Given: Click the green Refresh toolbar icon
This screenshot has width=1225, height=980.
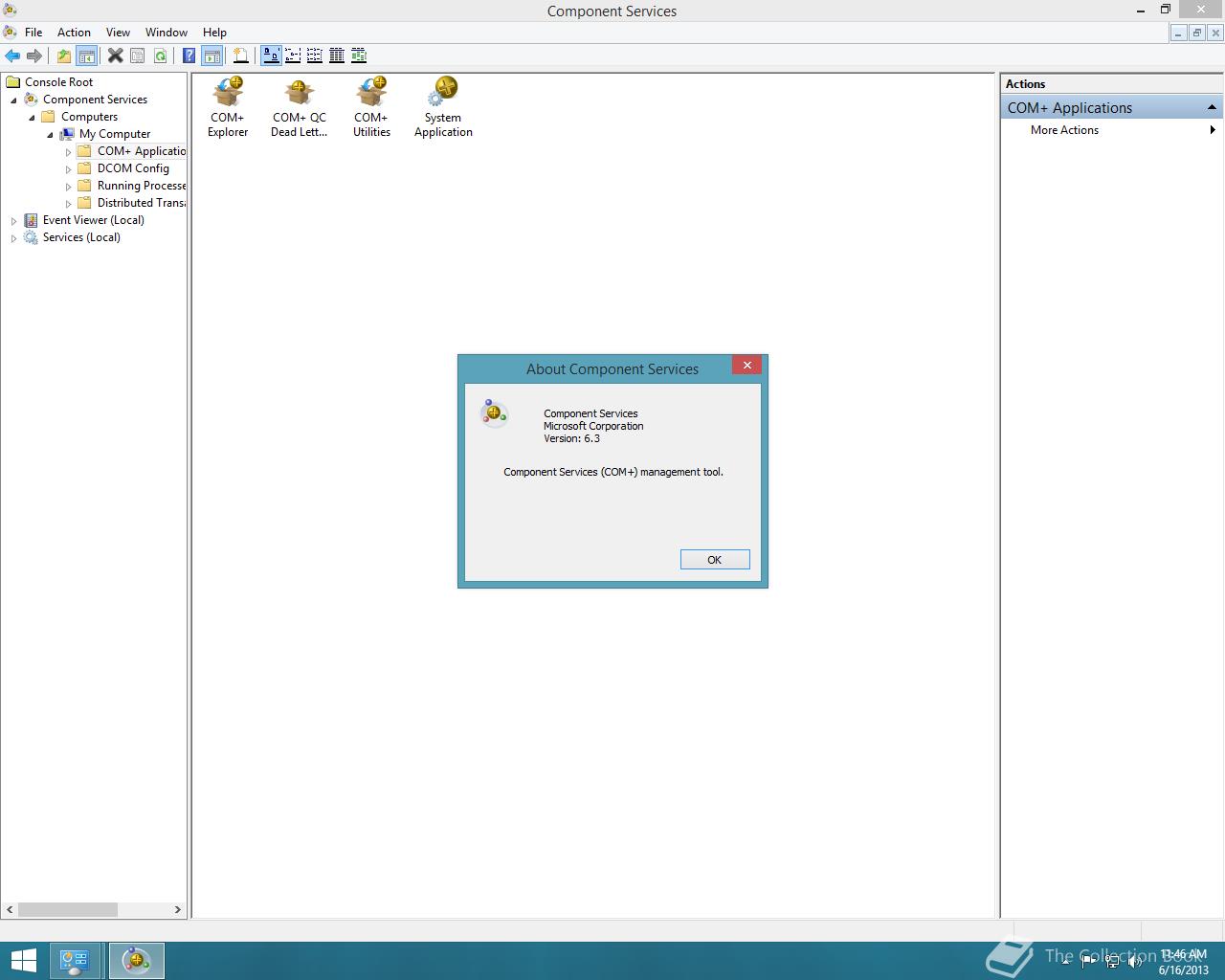Looking at the screenshot, I should pyautogui.click(x=160, y=56).
